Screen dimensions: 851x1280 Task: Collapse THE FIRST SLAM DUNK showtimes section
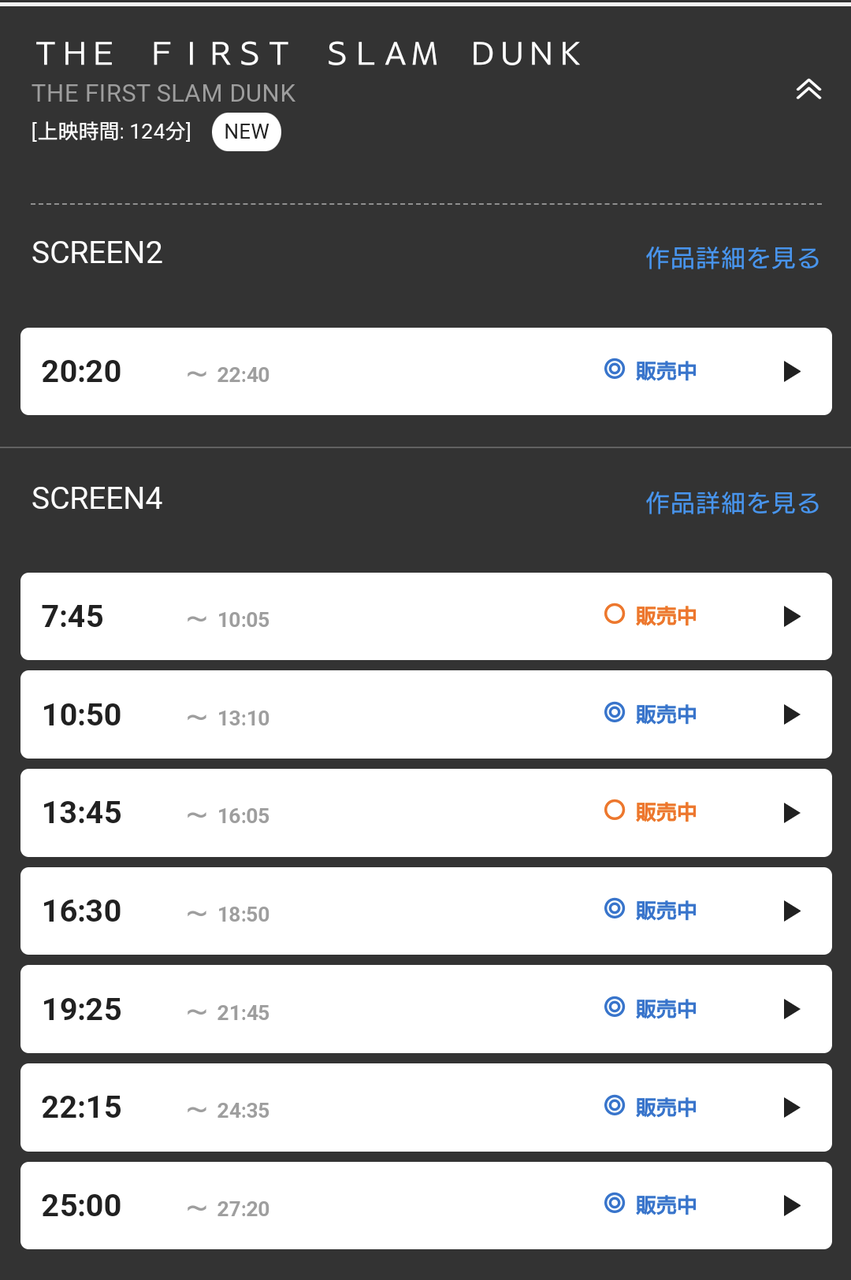coord(808,90)
